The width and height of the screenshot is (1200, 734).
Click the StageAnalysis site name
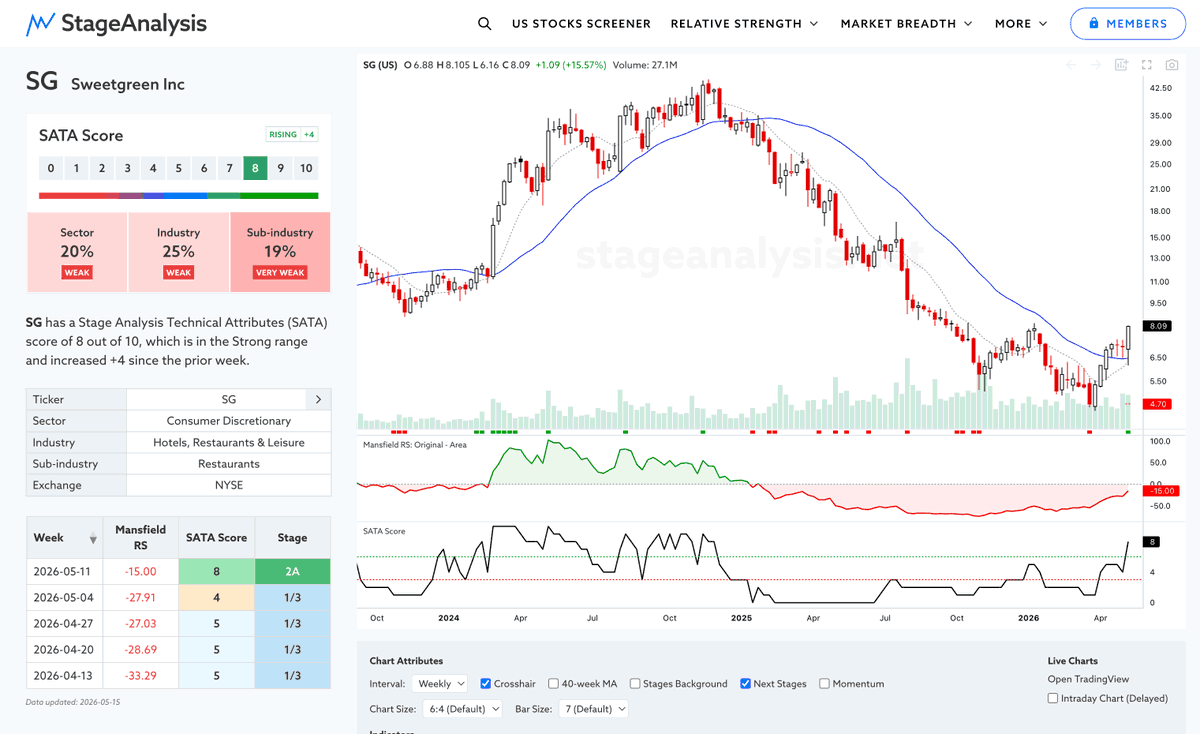[134, 23]
